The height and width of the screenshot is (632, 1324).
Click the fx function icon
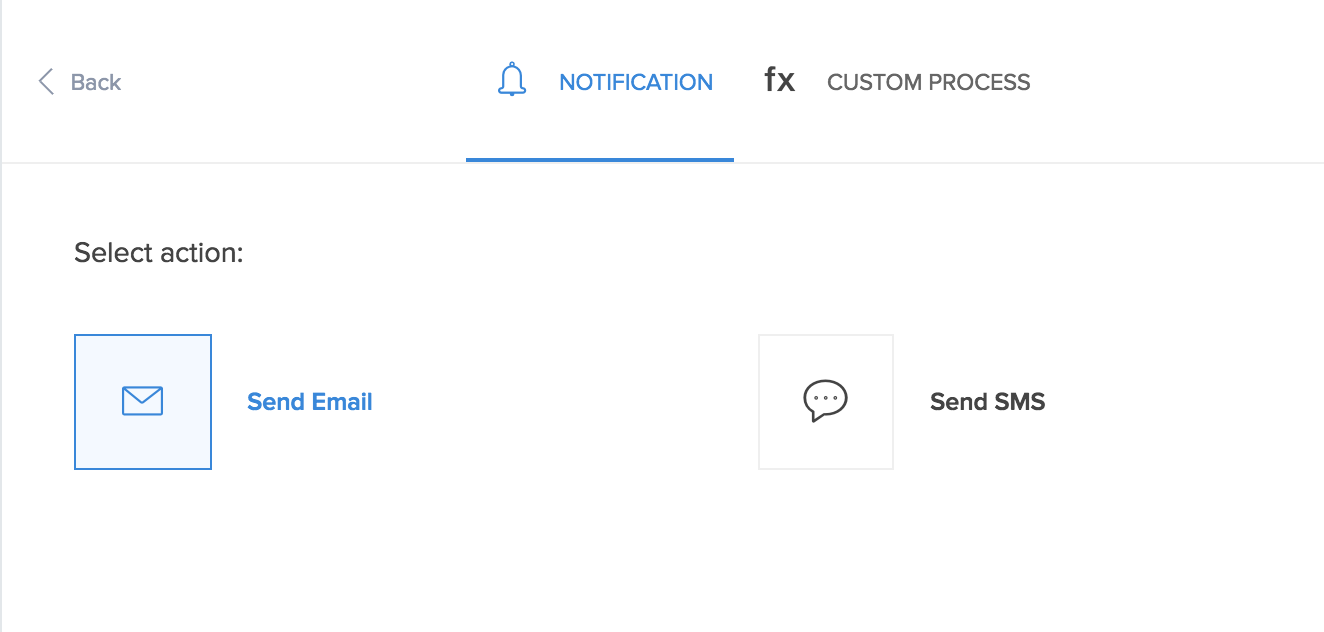(x=779, y=80)
